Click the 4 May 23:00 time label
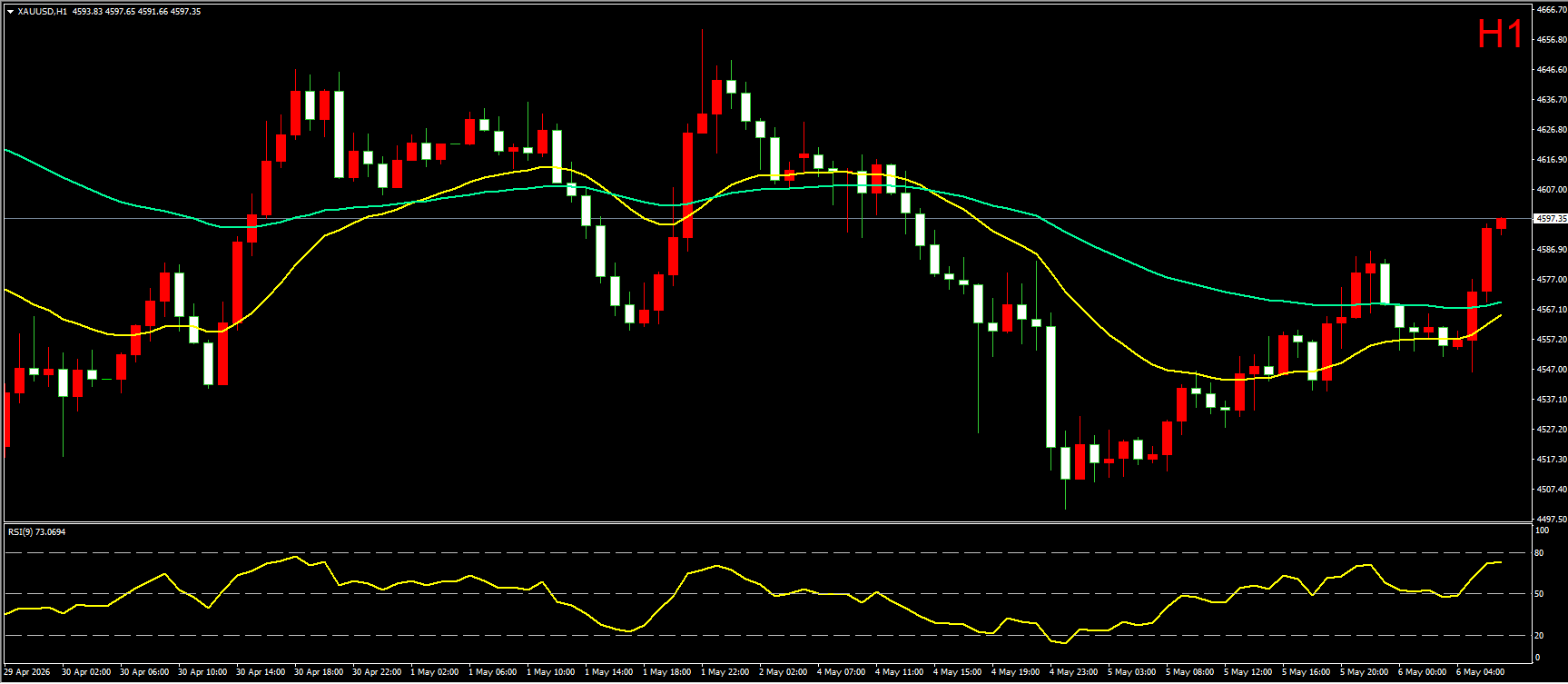 coord(1073,672)
